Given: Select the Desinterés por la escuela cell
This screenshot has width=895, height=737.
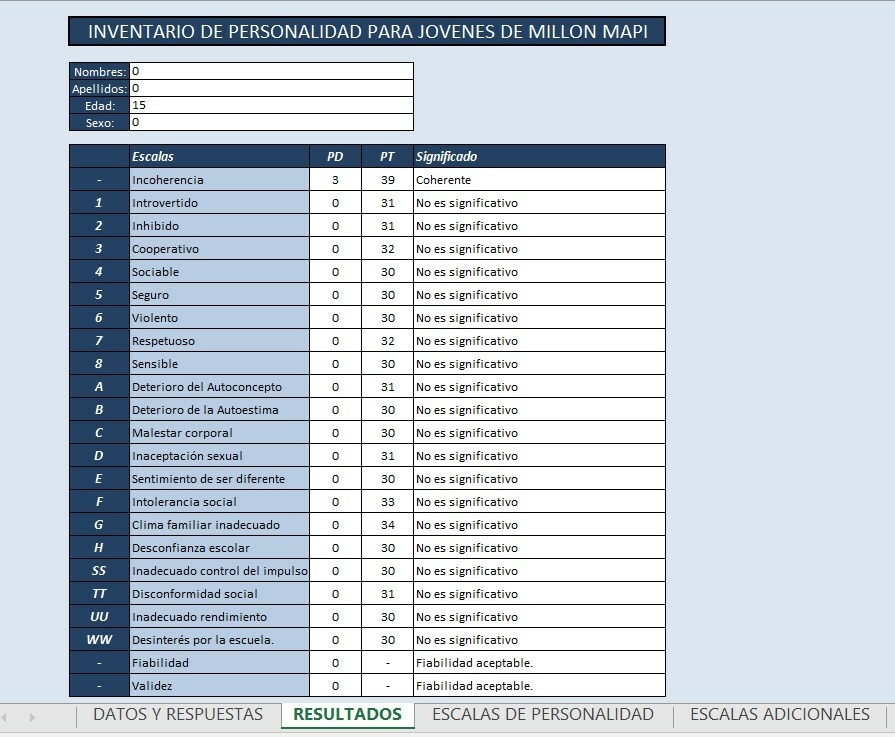Looking at the screenshot, I should 219,640.
